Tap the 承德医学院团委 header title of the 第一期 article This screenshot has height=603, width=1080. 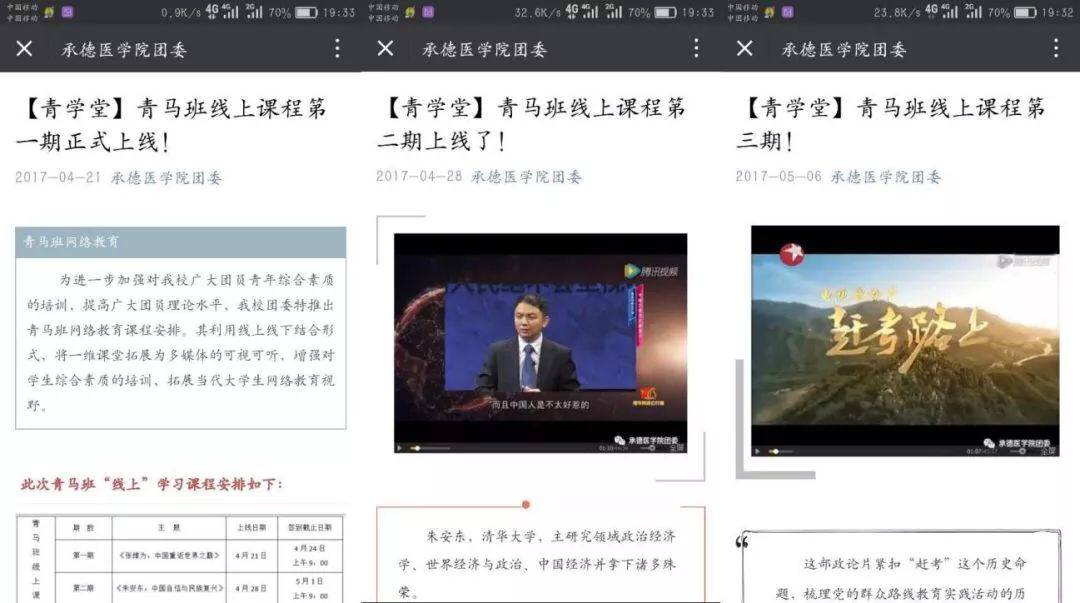[x=124, y=49]
